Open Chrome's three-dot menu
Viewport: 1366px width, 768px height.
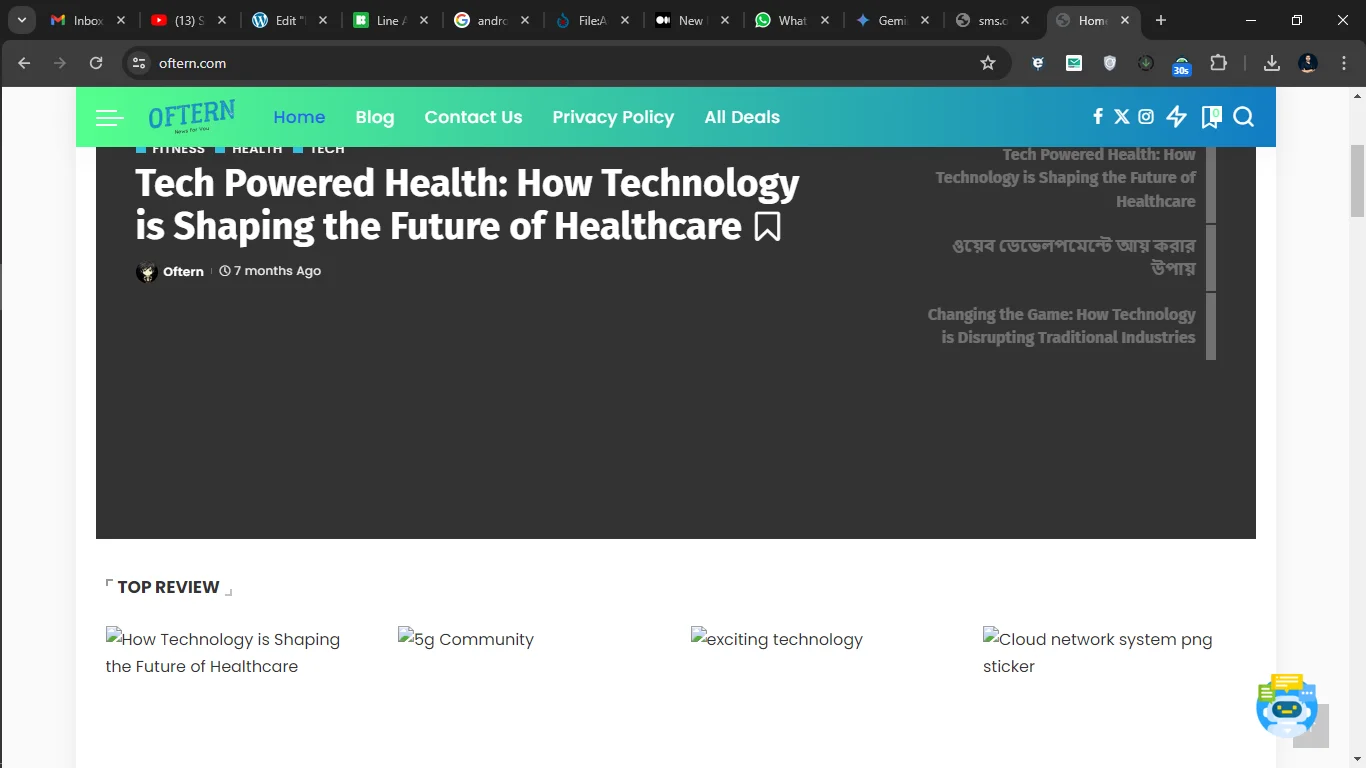[1345, 62]
